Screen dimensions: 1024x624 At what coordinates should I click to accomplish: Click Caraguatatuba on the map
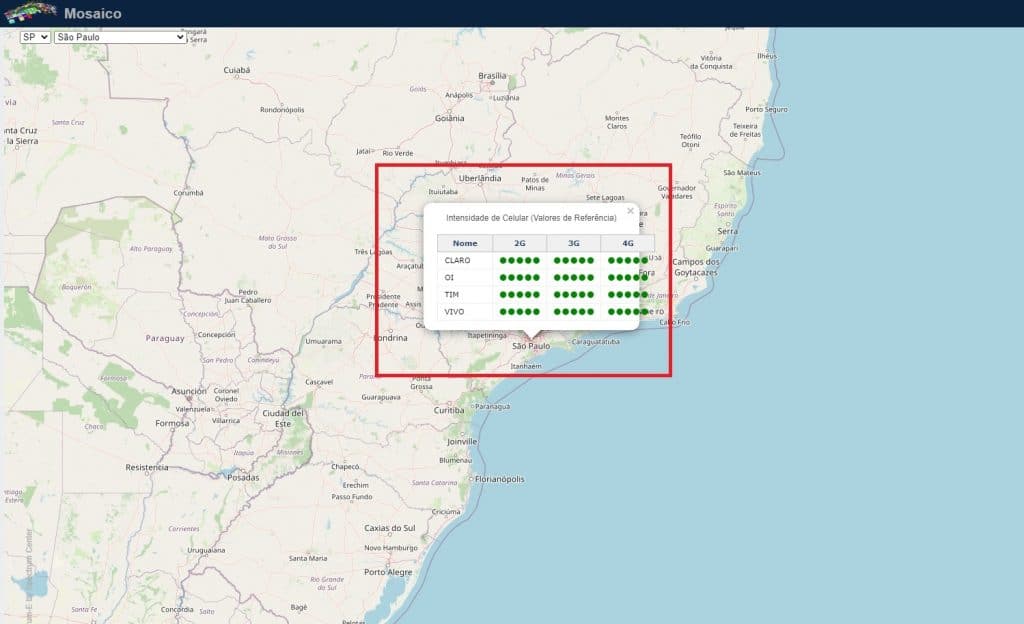596,341
